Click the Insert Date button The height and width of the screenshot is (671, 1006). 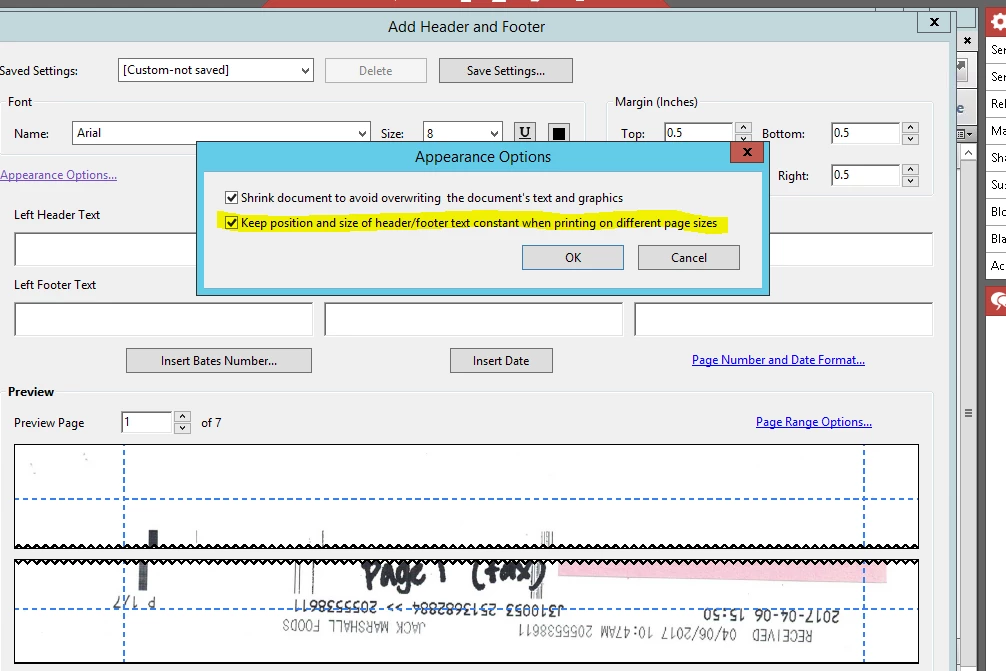(501, 361)
